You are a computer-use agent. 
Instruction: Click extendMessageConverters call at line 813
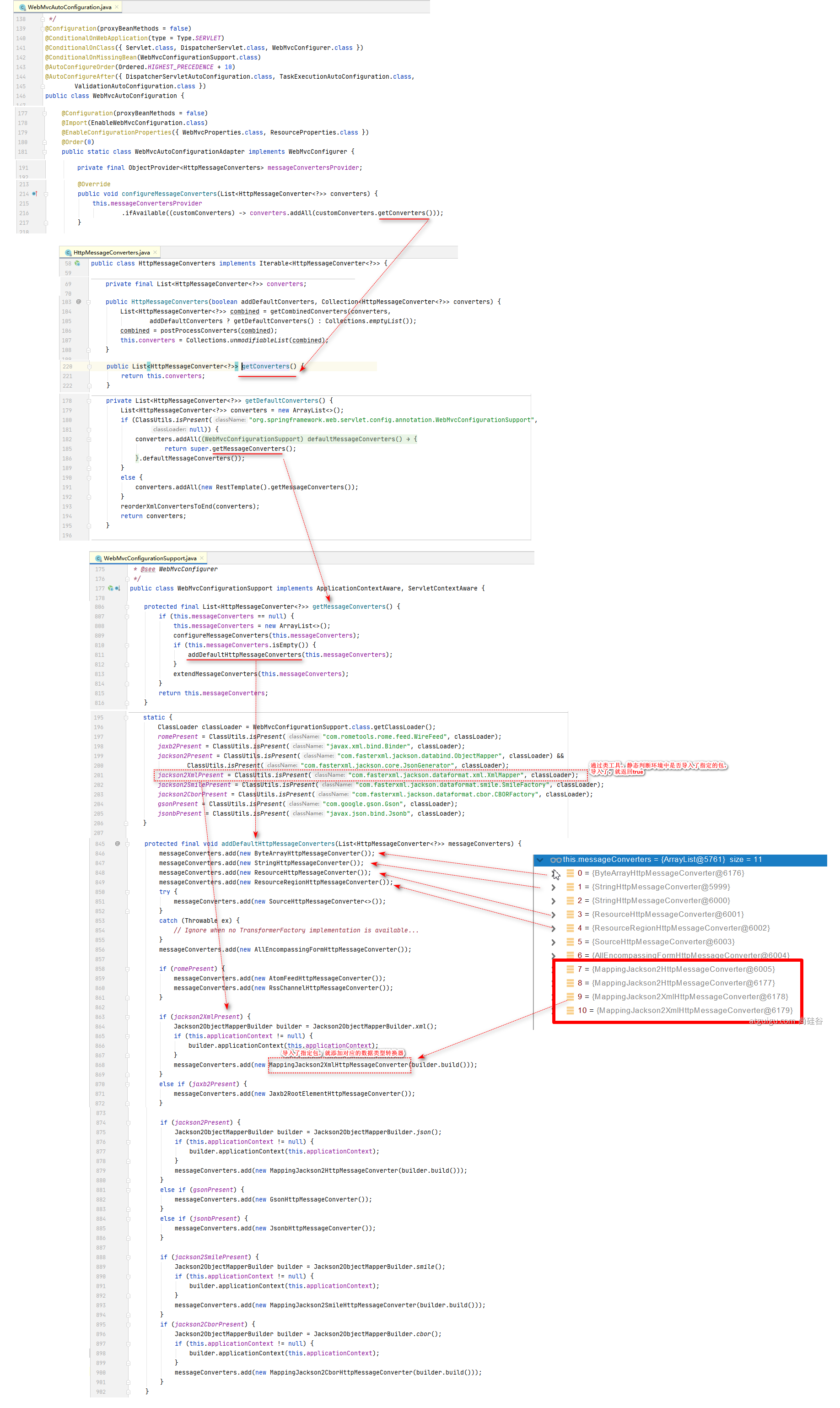click(x=215, y=674)
